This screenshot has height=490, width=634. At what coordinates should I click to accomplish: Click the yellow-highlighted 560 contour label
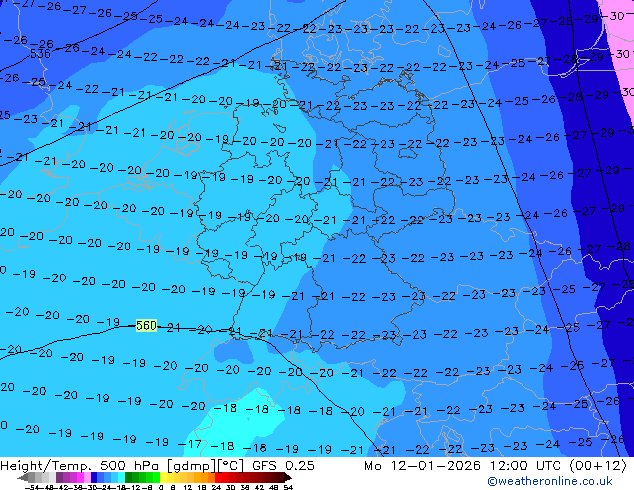[146, 325]
